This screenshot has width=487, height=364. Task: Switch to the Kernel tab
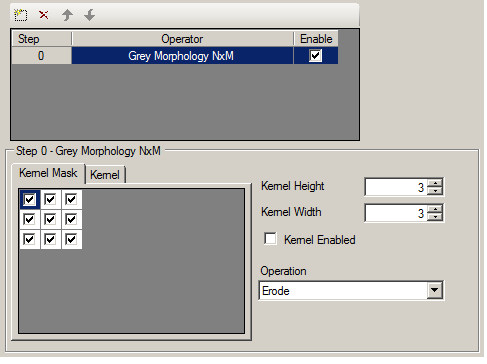[105, 175]
